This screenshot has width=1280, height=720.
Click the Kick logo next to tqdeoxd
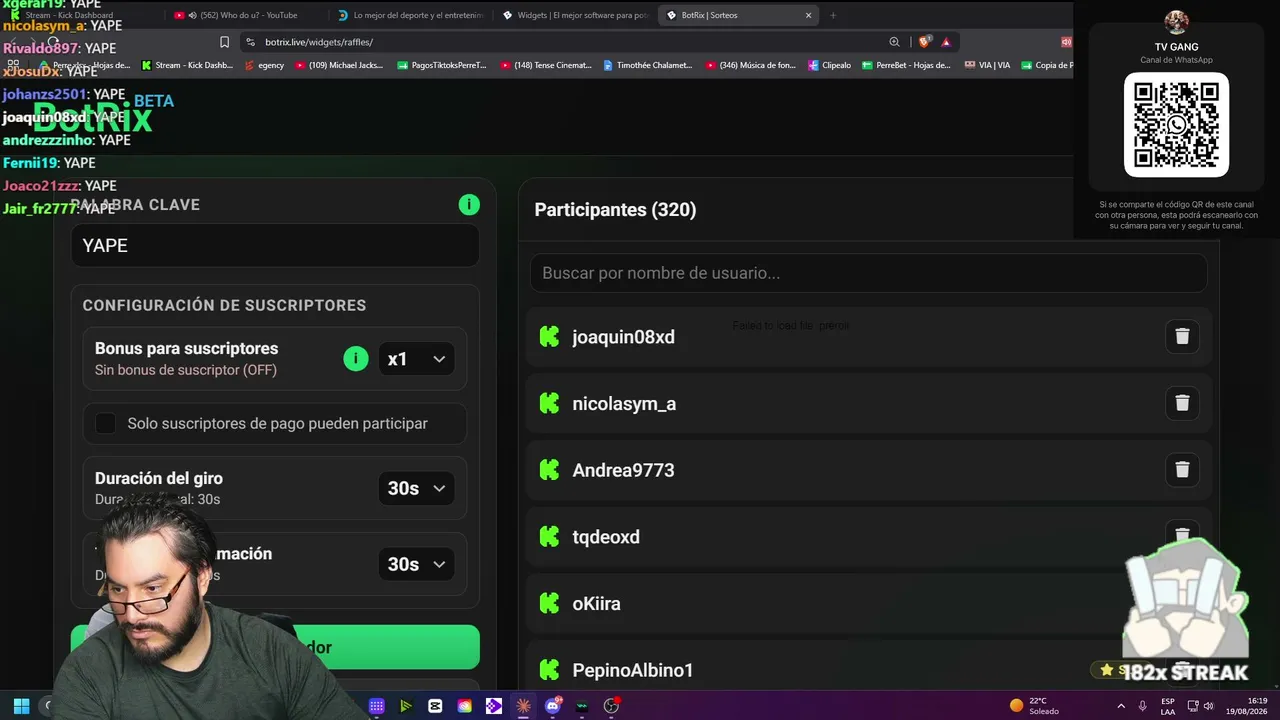pos(549,537)
